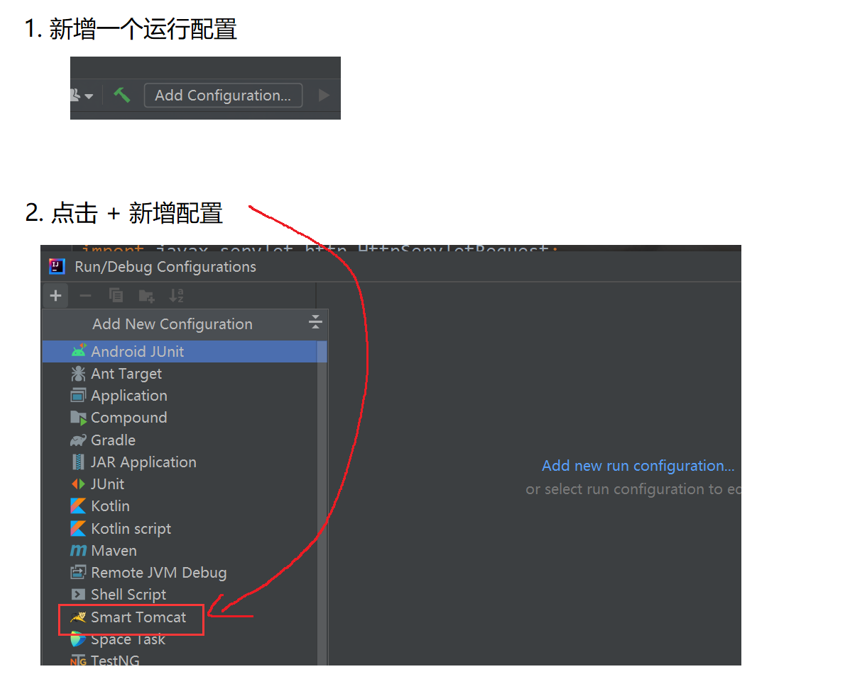The image size is (850, 684).
Task: Click the Copy Configuration icon
Action: click(x=115, y=295)
